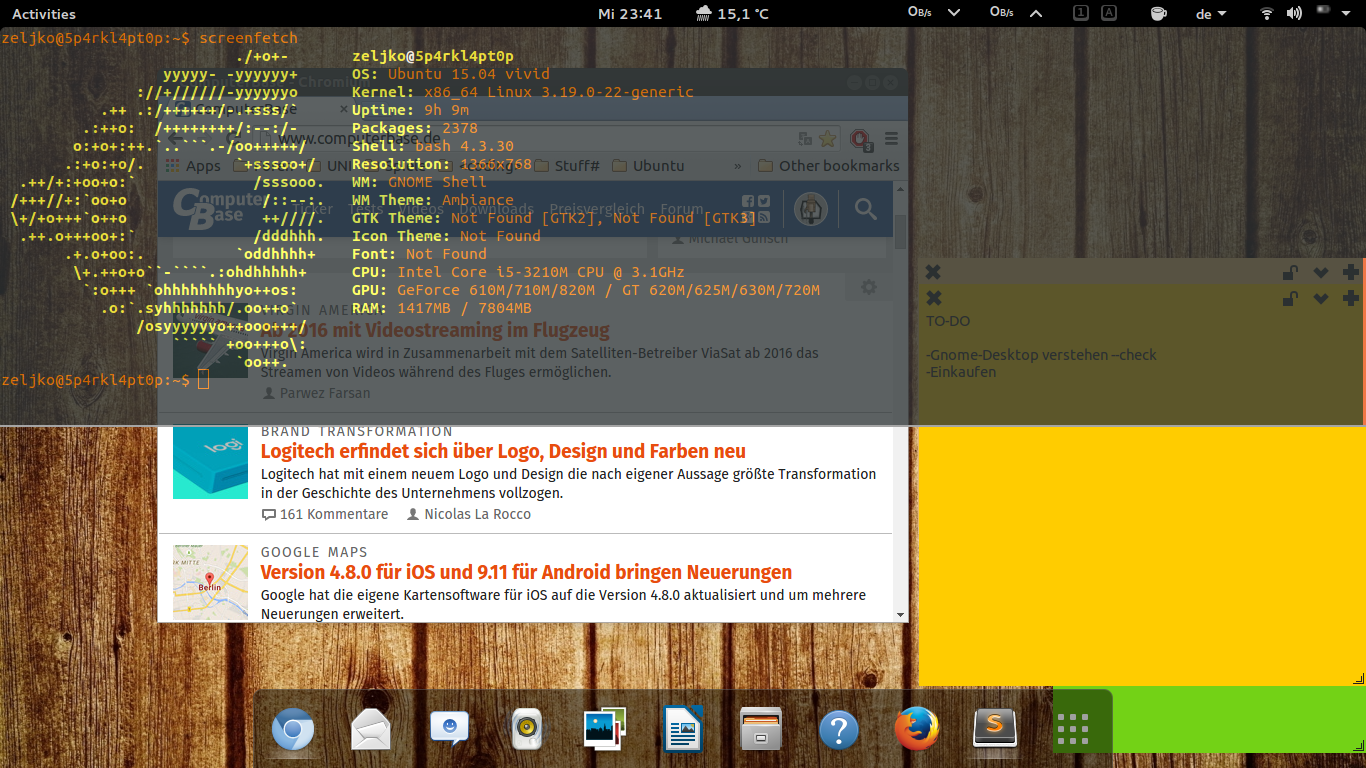Open article 'Version 4.8.0 für iOS'
Image resolution: width=1366 pixels, height=768 pixels.
coord(526,572)
